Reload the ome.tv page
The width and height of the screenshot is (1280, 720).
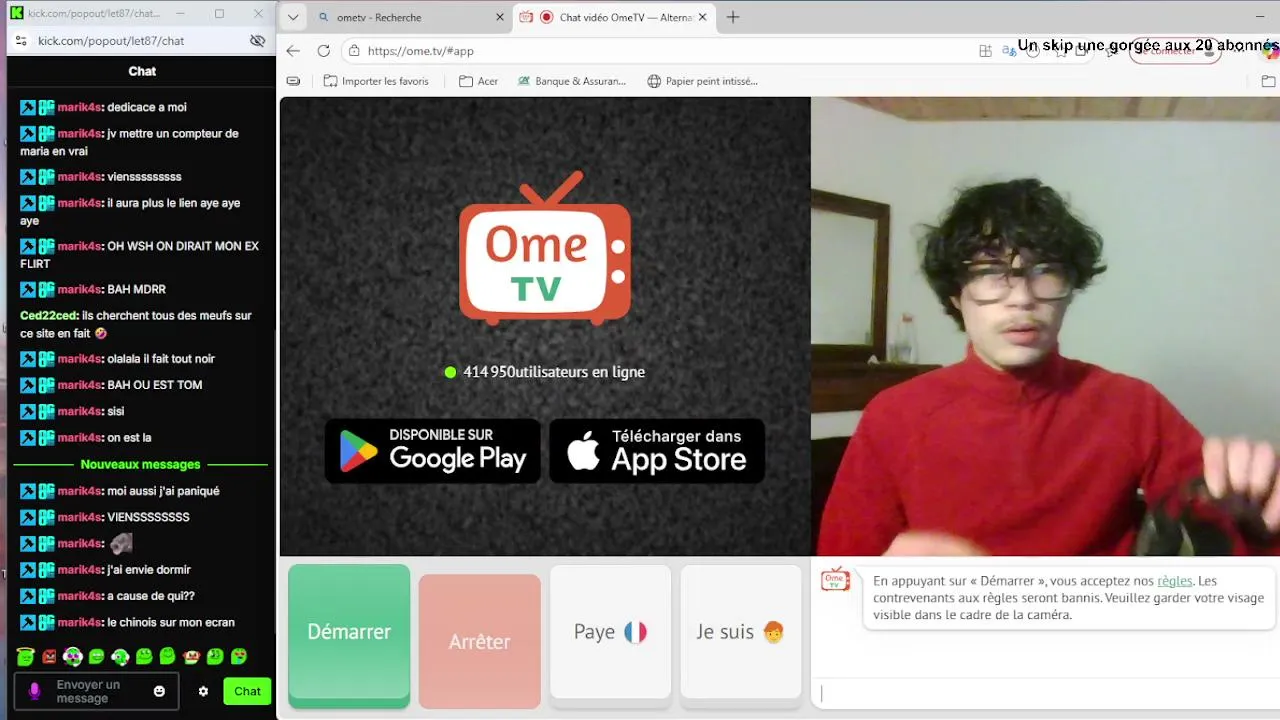(x=324, y=51)
